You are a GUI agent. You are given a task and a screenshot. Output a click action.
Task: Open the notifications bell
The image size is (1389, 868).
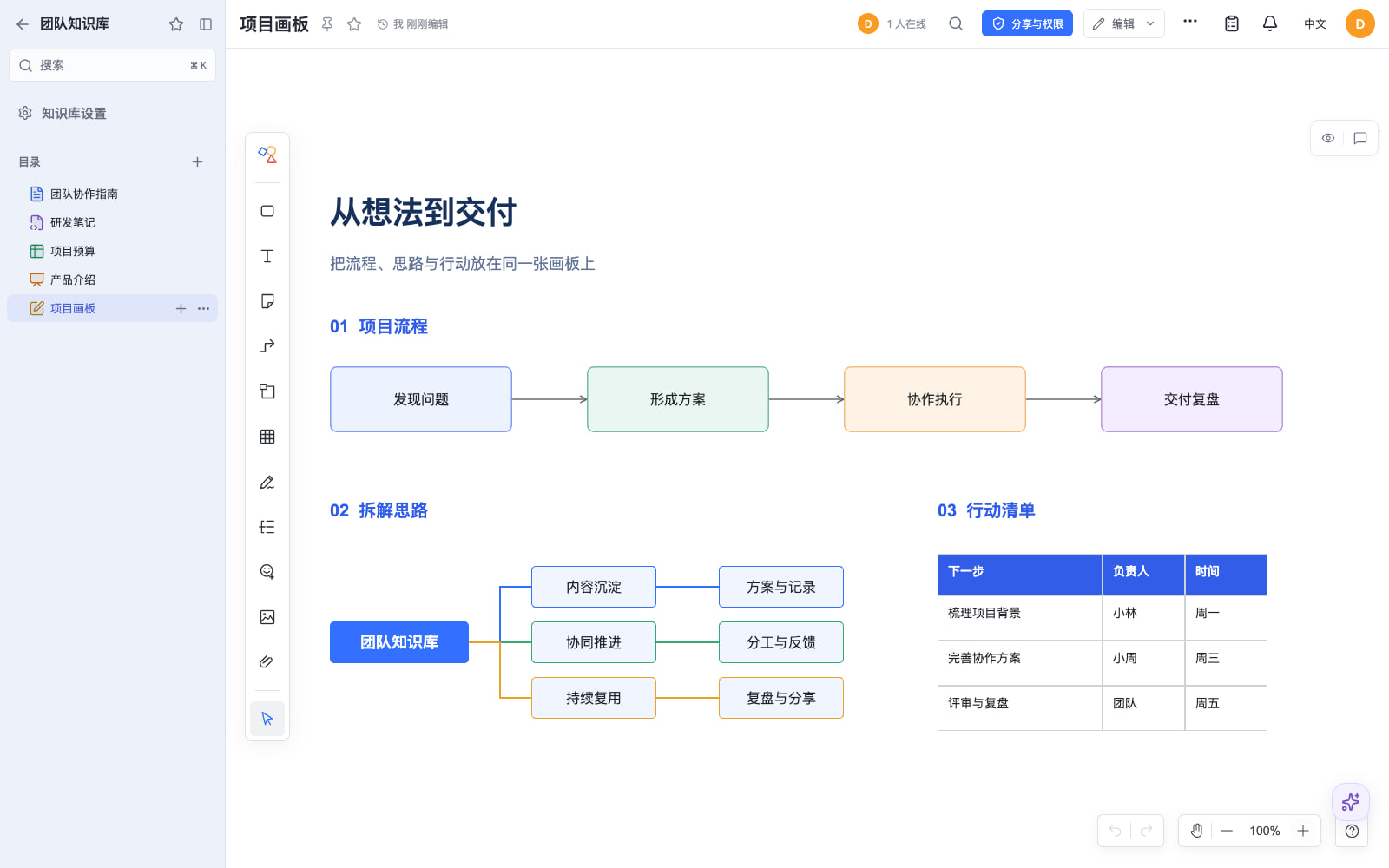1270,24
